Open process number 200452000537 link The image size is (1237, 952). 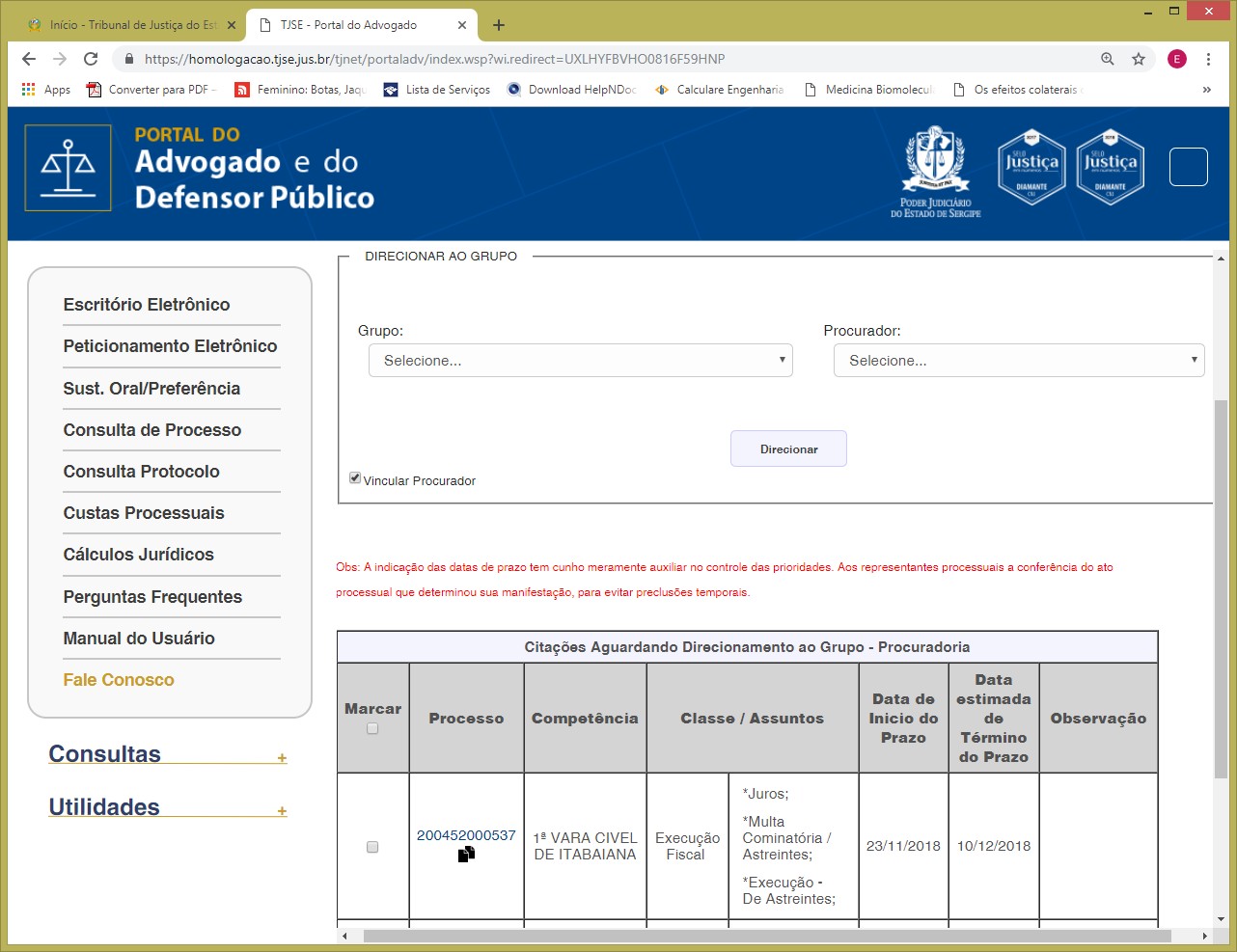coord(466,835)
